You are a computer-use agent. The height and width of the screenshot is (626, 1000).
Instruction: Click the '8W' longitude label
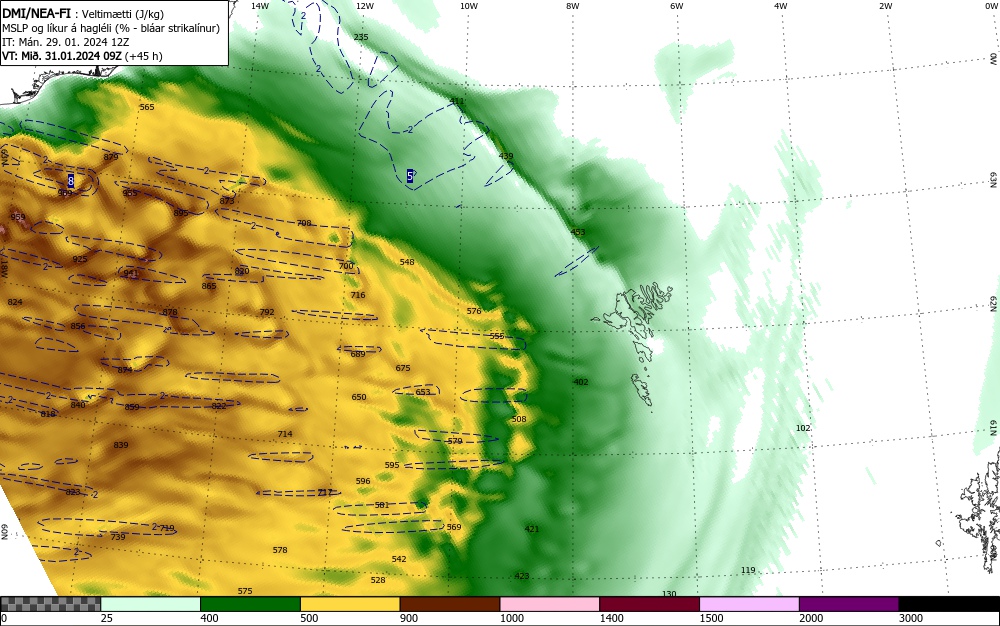coord(573,6)
